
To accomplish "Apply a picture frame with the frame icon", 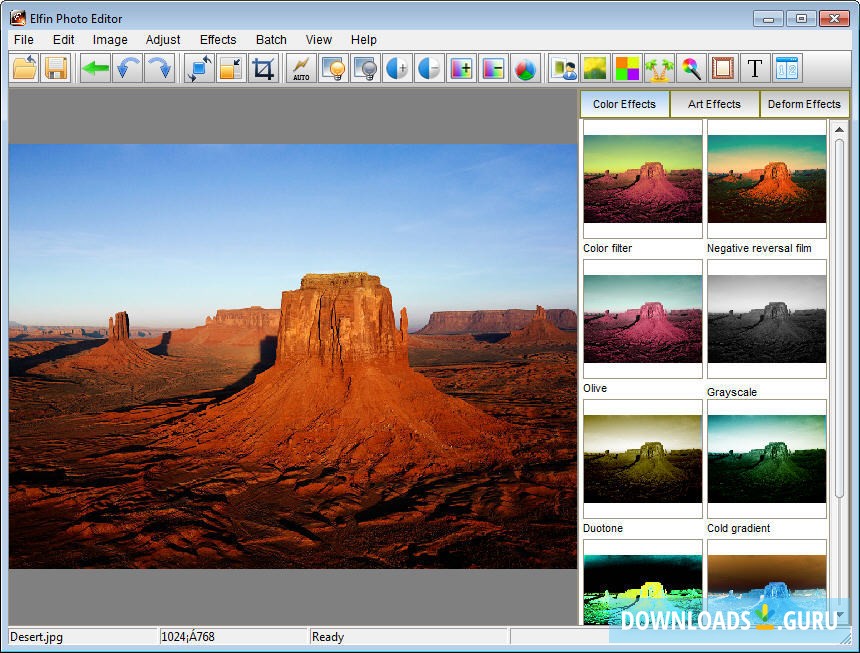I will pos(722,68).
